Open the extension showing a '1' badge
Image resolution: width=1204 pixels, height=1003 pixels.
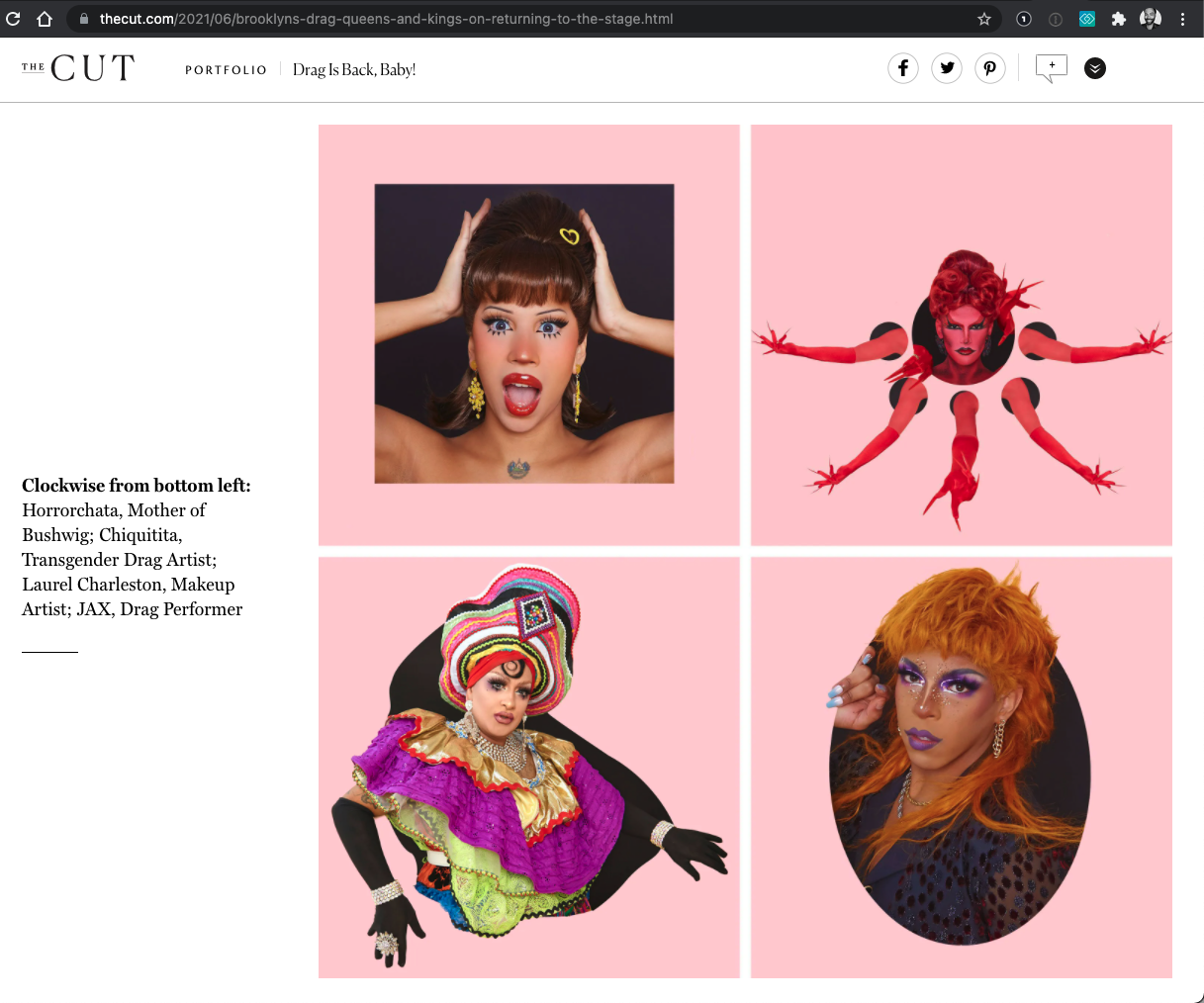click(1023, 18)
